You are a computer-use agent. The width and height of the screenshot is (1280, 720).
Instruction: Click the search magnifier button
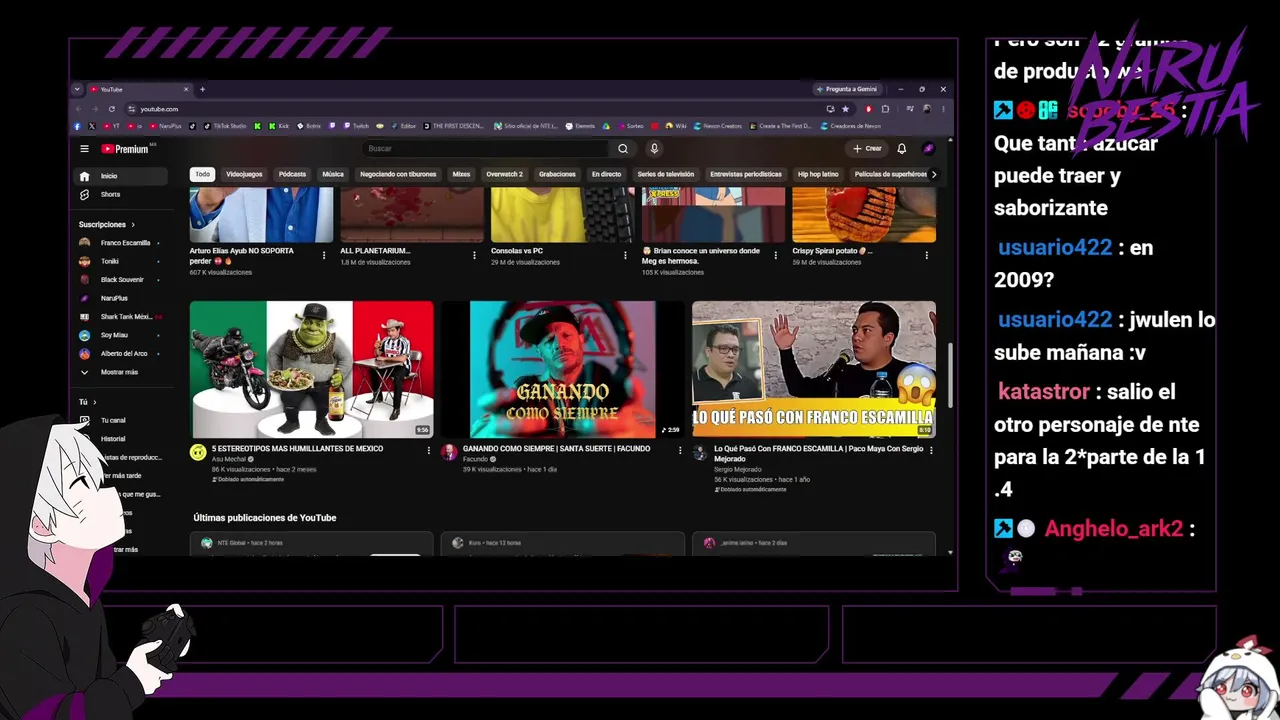[x=623, y=149]
